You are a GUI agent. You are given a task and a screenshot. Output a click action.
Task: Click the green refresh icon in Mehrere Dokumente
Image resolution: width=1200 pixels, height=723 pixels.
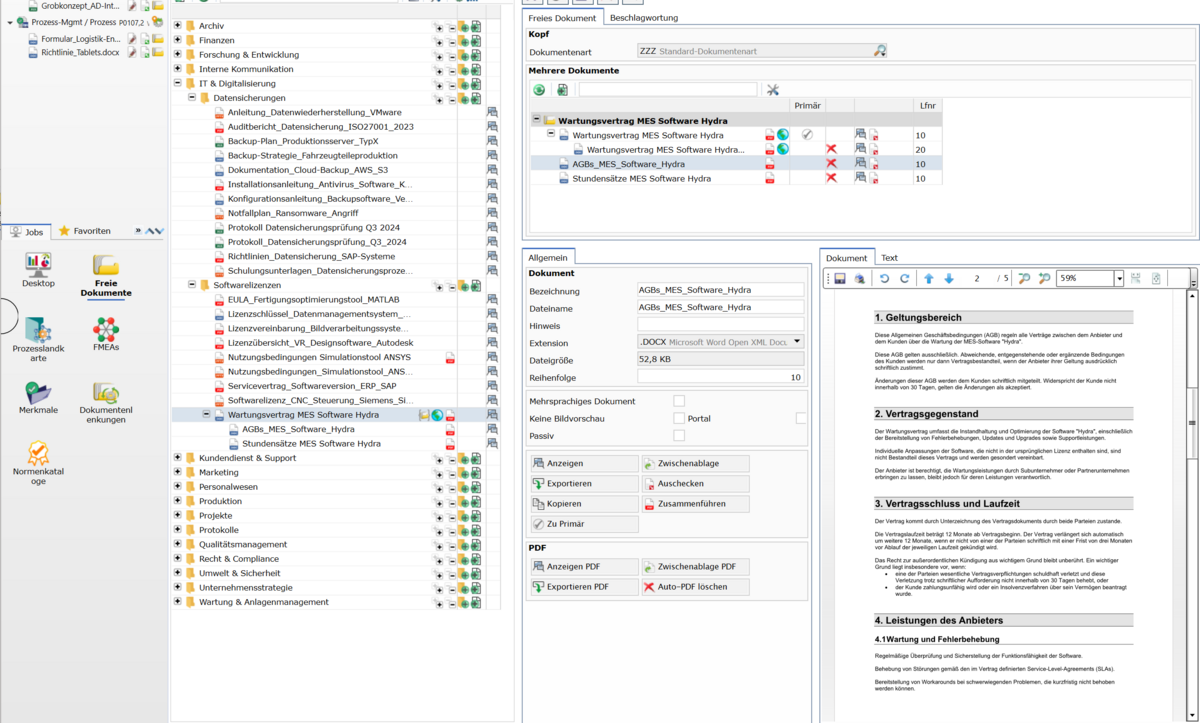pyautogui.click(x=539, y=90)
